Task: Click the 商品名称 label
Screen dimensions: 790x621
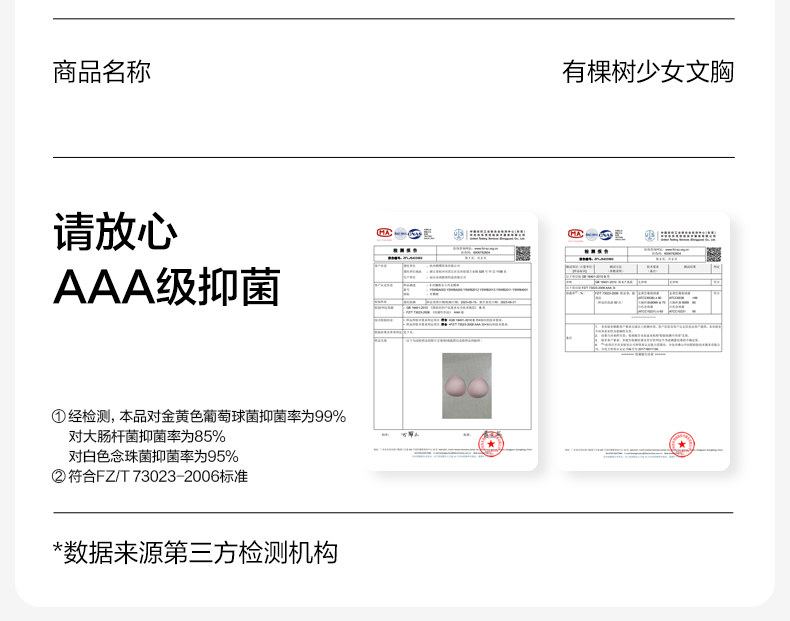Action: point(102,72)
